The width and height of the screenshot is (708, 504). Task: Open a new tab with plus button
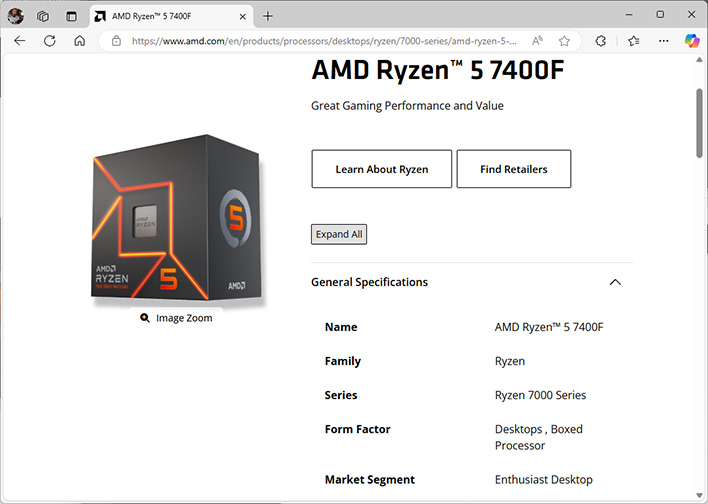(x=268, y=16)
